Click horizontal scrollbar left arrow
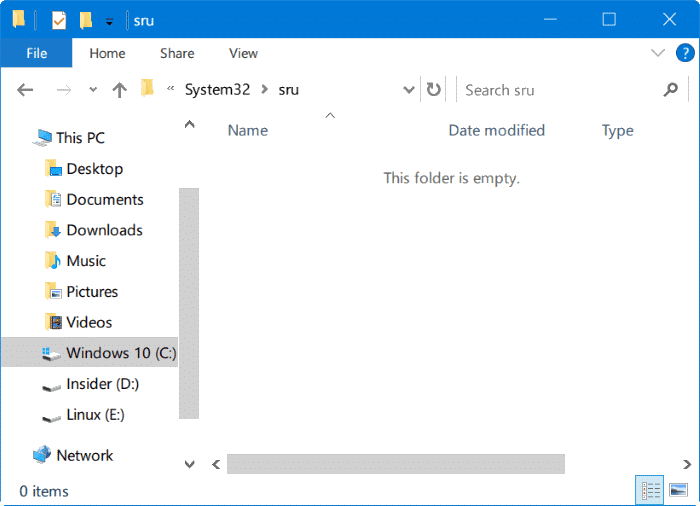This screenshot has width=700, height=506. point(216,464)
